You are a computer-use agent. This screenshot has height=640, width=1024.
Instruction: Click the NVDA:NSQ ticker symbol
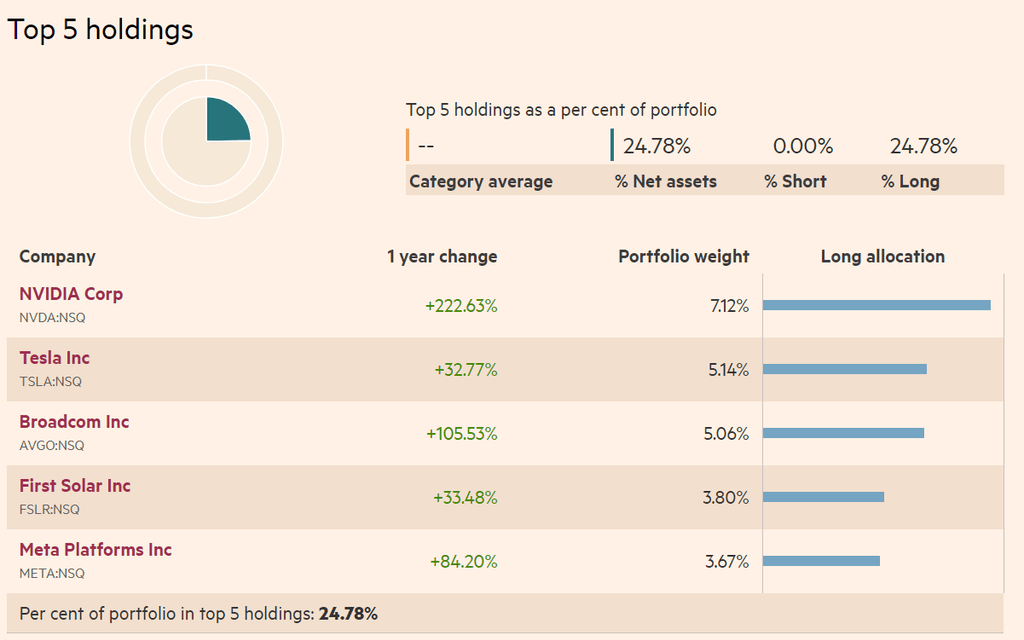coord(52,318)
